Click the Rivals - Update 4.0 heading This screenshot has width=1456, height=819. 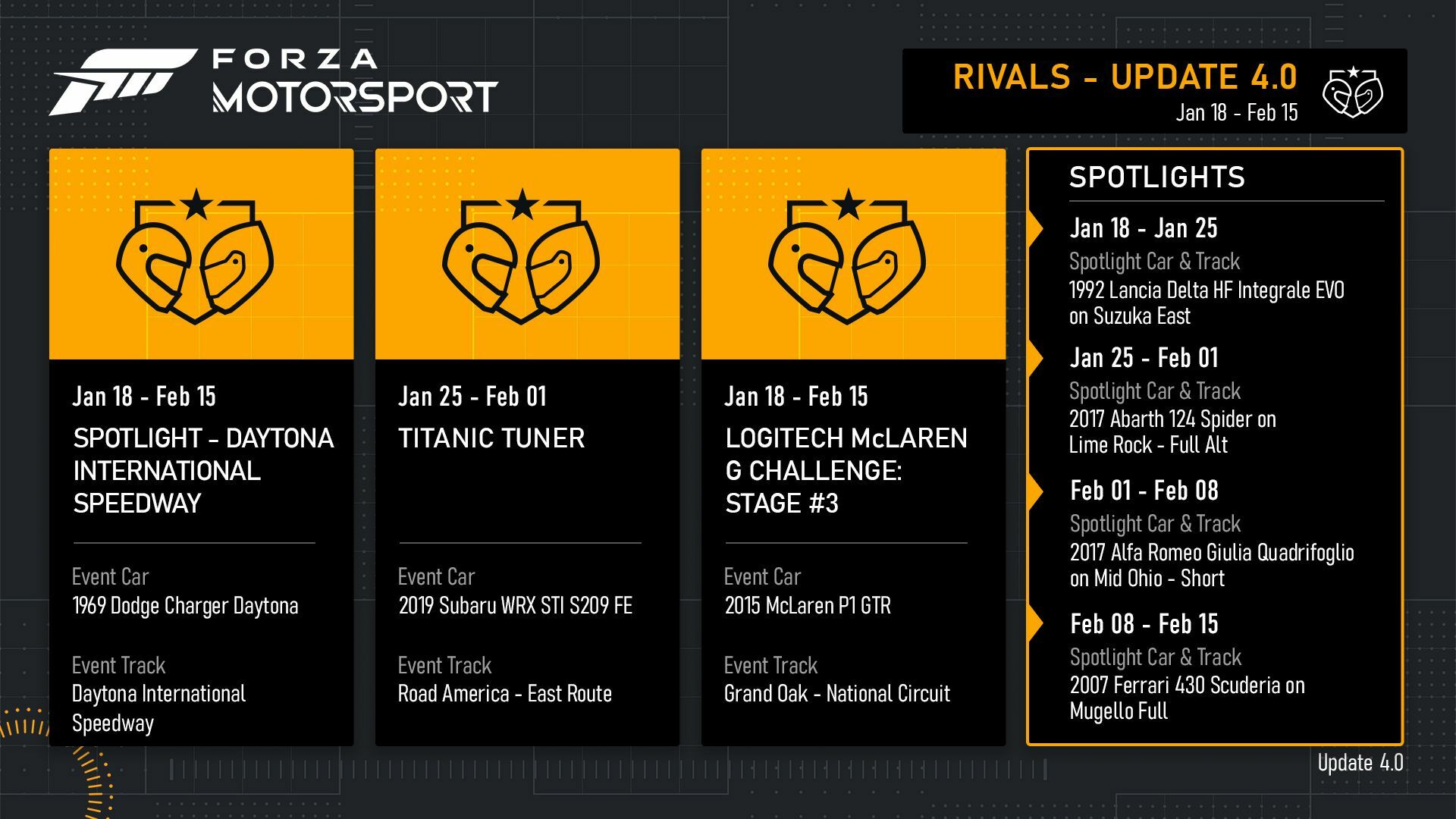1125,77
